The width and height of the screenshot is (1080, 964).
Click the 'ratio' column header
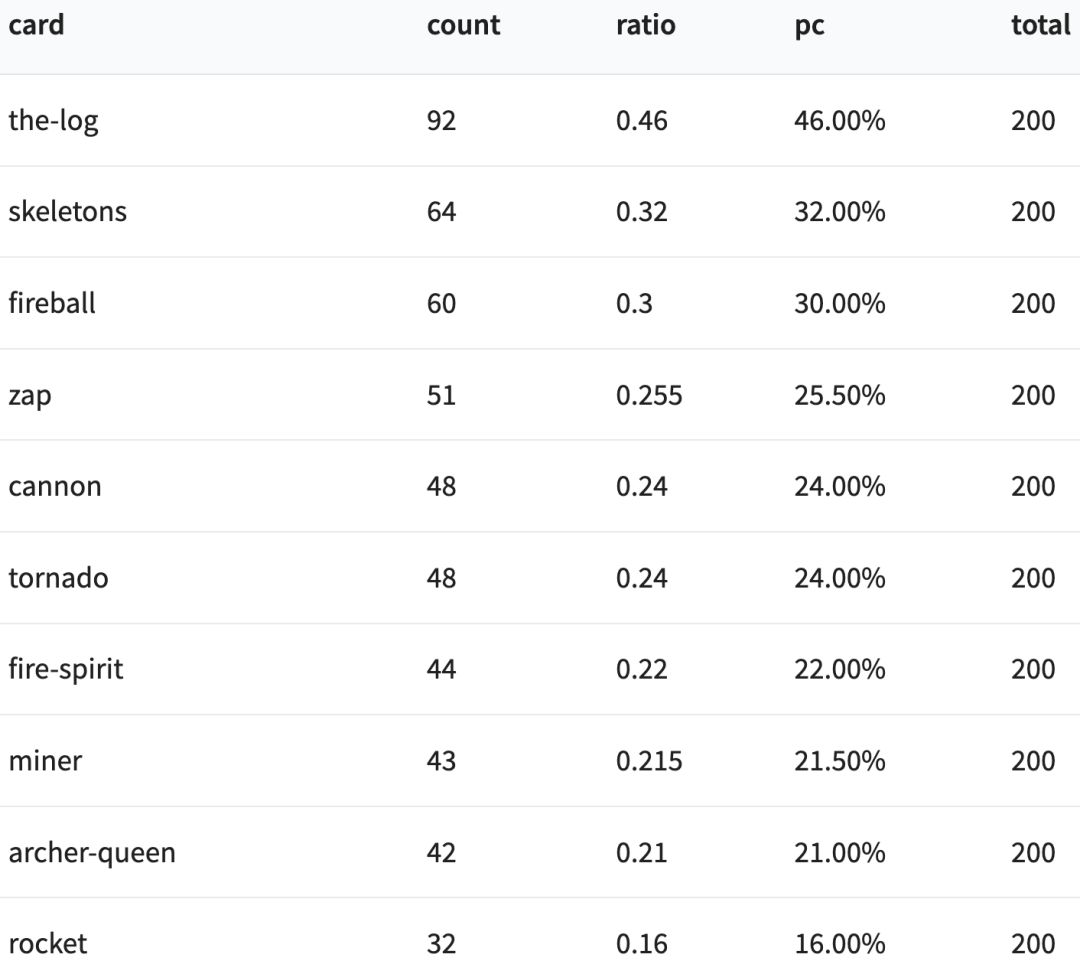point(645,25)
